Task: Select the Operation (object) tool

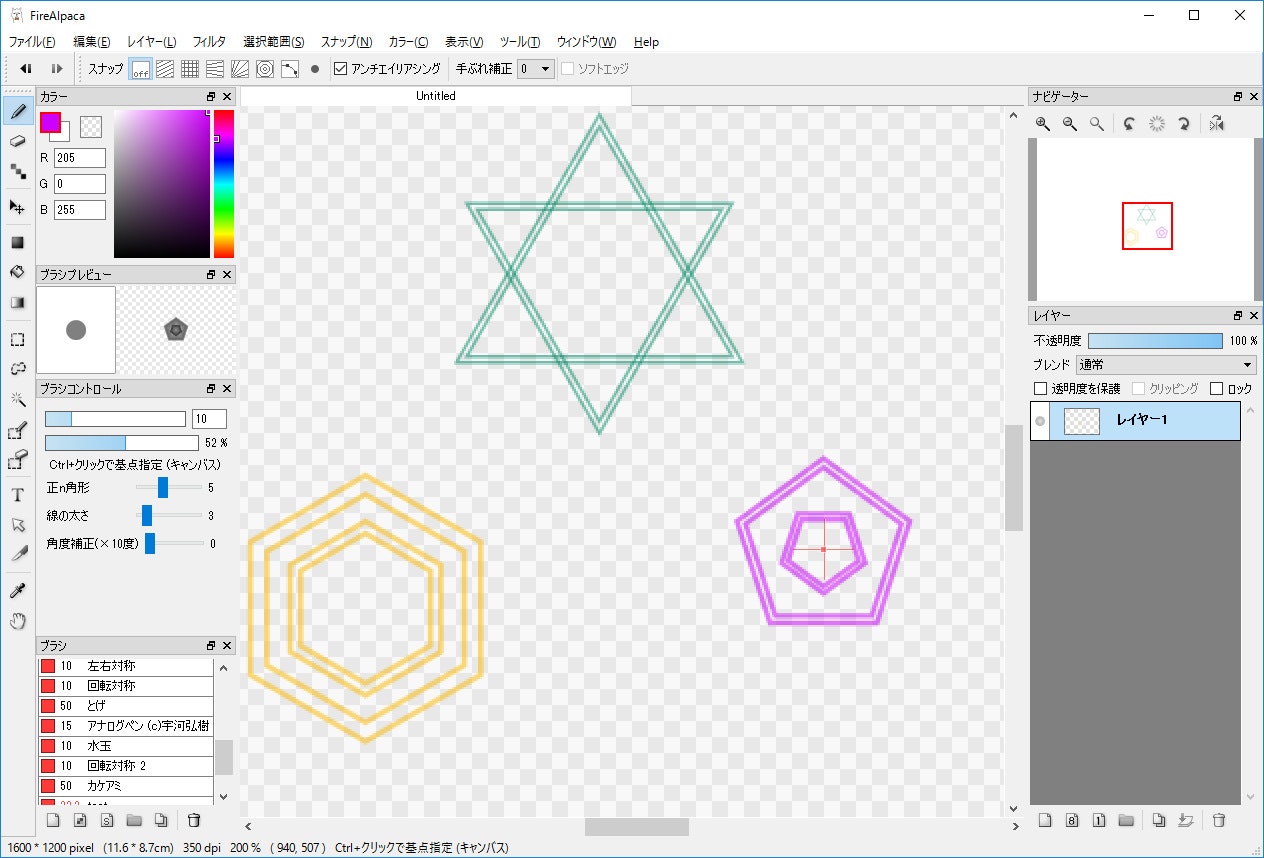Action: pos(17,524)
